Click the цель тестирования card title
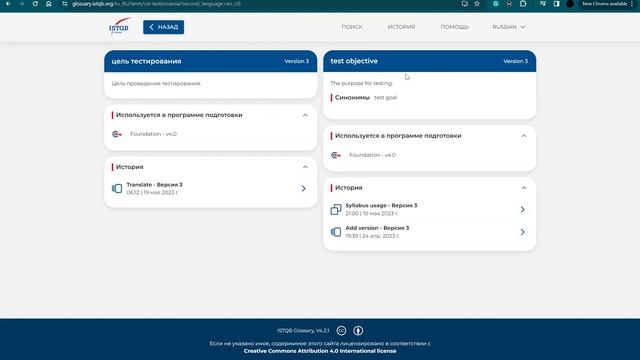 coord(146,61)
